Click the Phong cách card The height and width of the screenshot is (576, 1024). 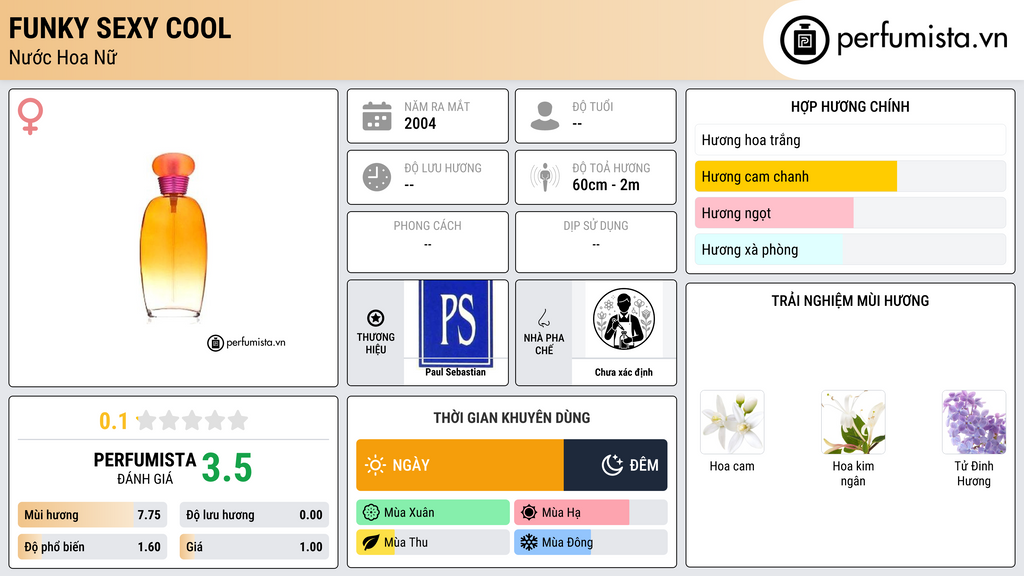[x=428, y=242]
